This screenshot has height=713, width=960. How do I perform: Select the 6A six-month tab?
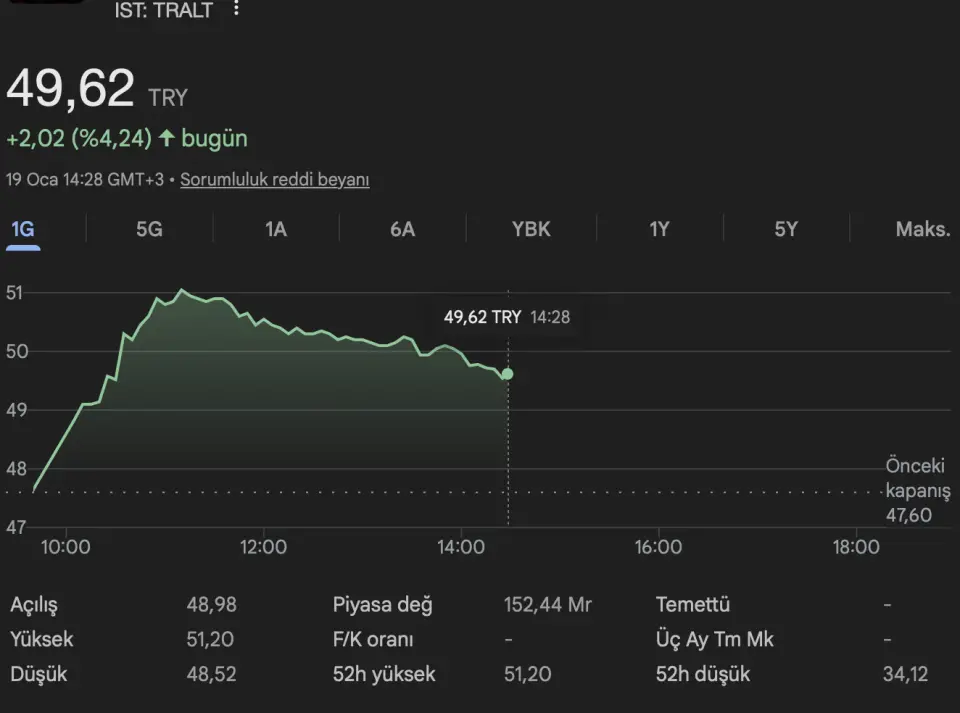point(402,229)
